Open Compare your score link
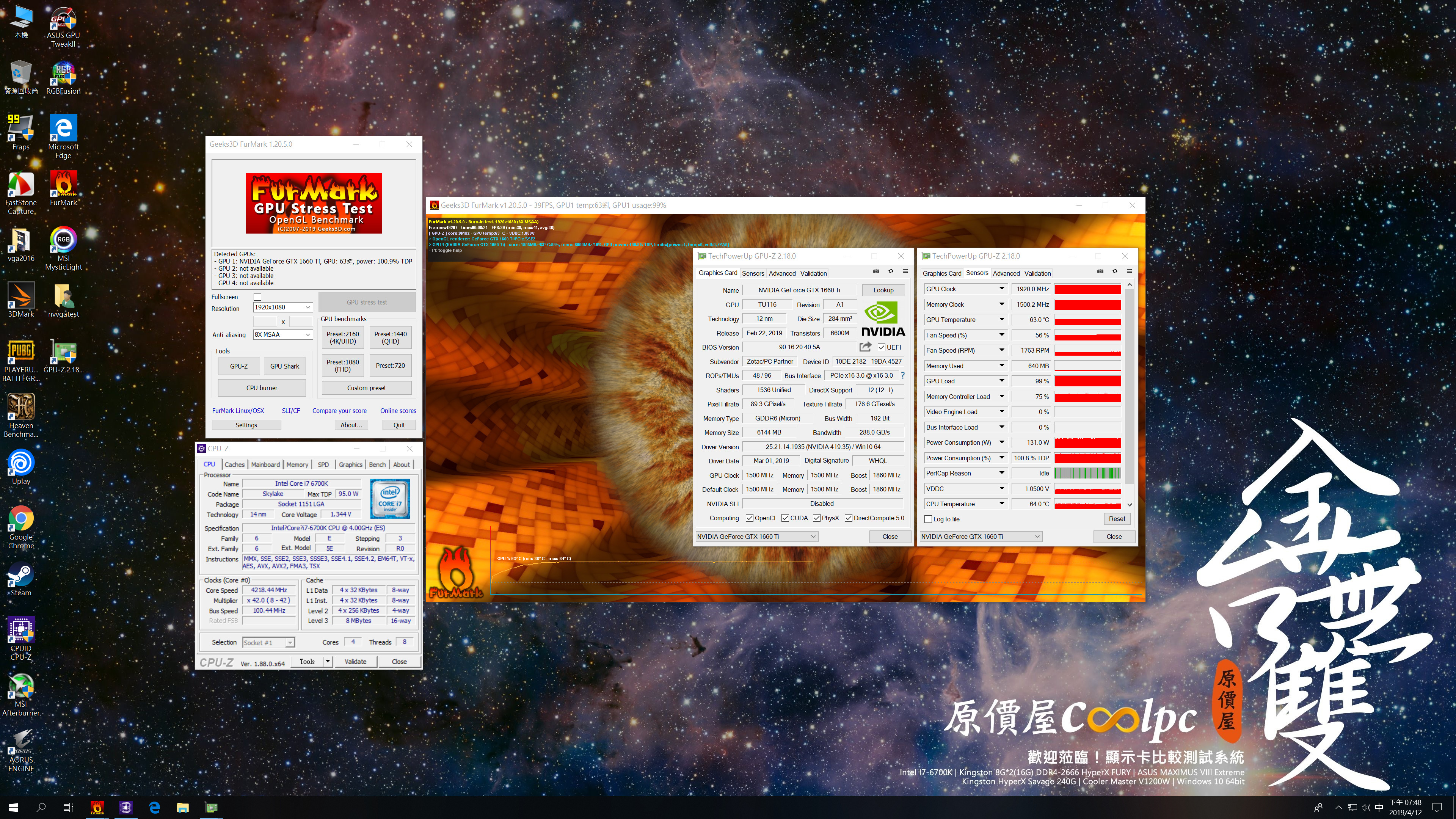Viewport: 1456px width, 819px height. (x=339, y=411)
